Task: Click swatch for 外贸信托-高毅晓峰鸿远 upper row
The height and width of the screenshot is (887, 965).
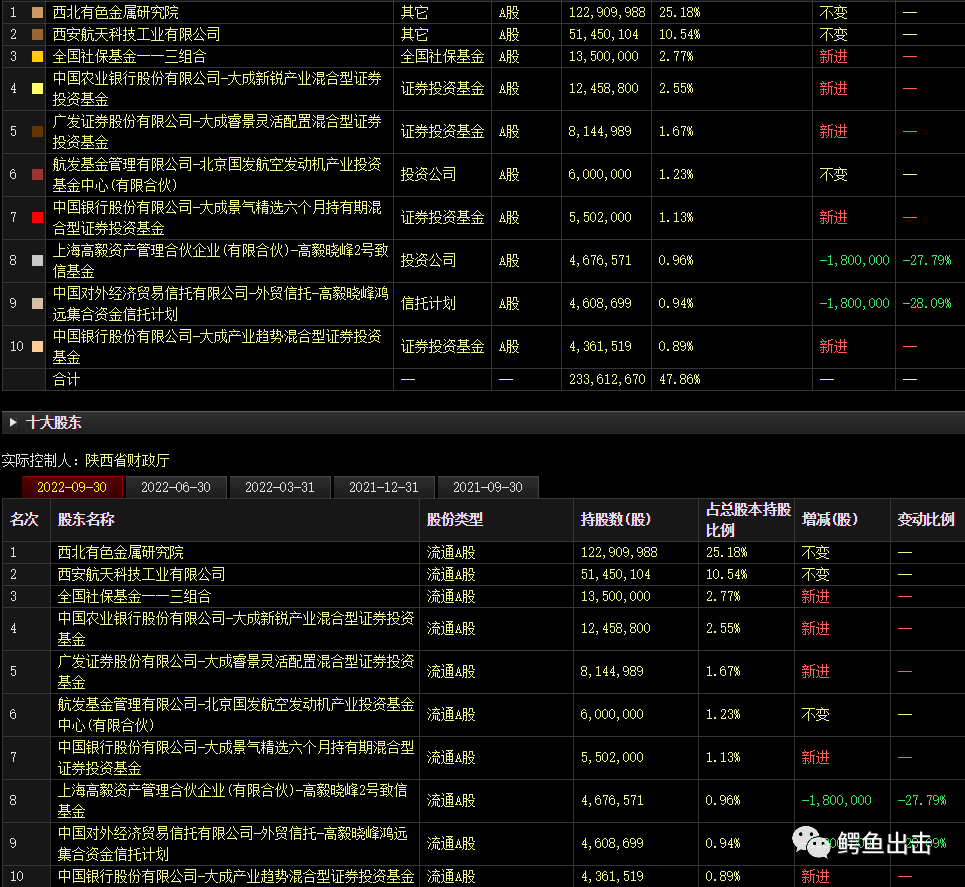Action: point(38,303)
